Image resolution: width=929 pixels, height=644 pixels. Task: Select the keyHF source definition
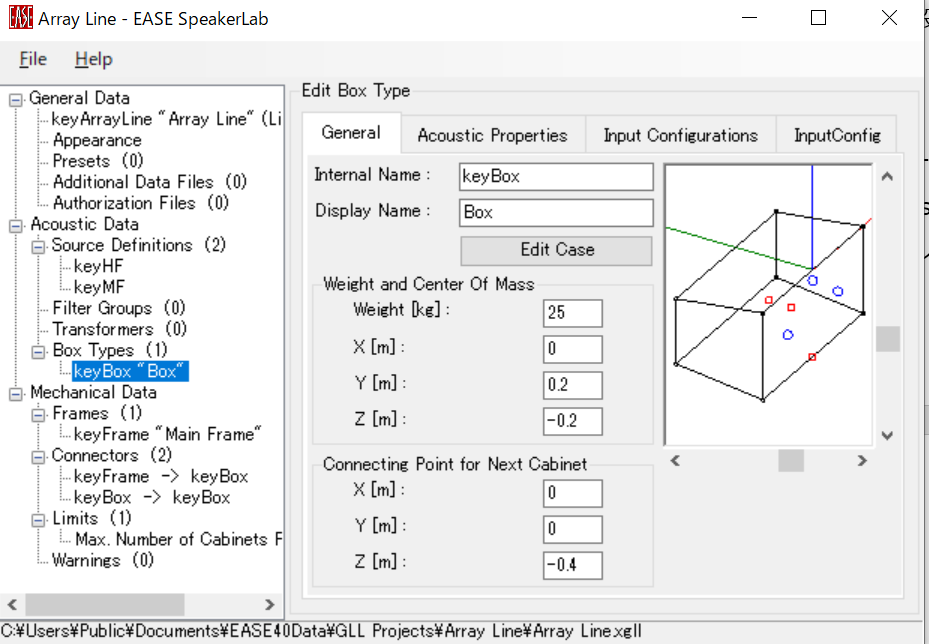(x=98, y=267)
